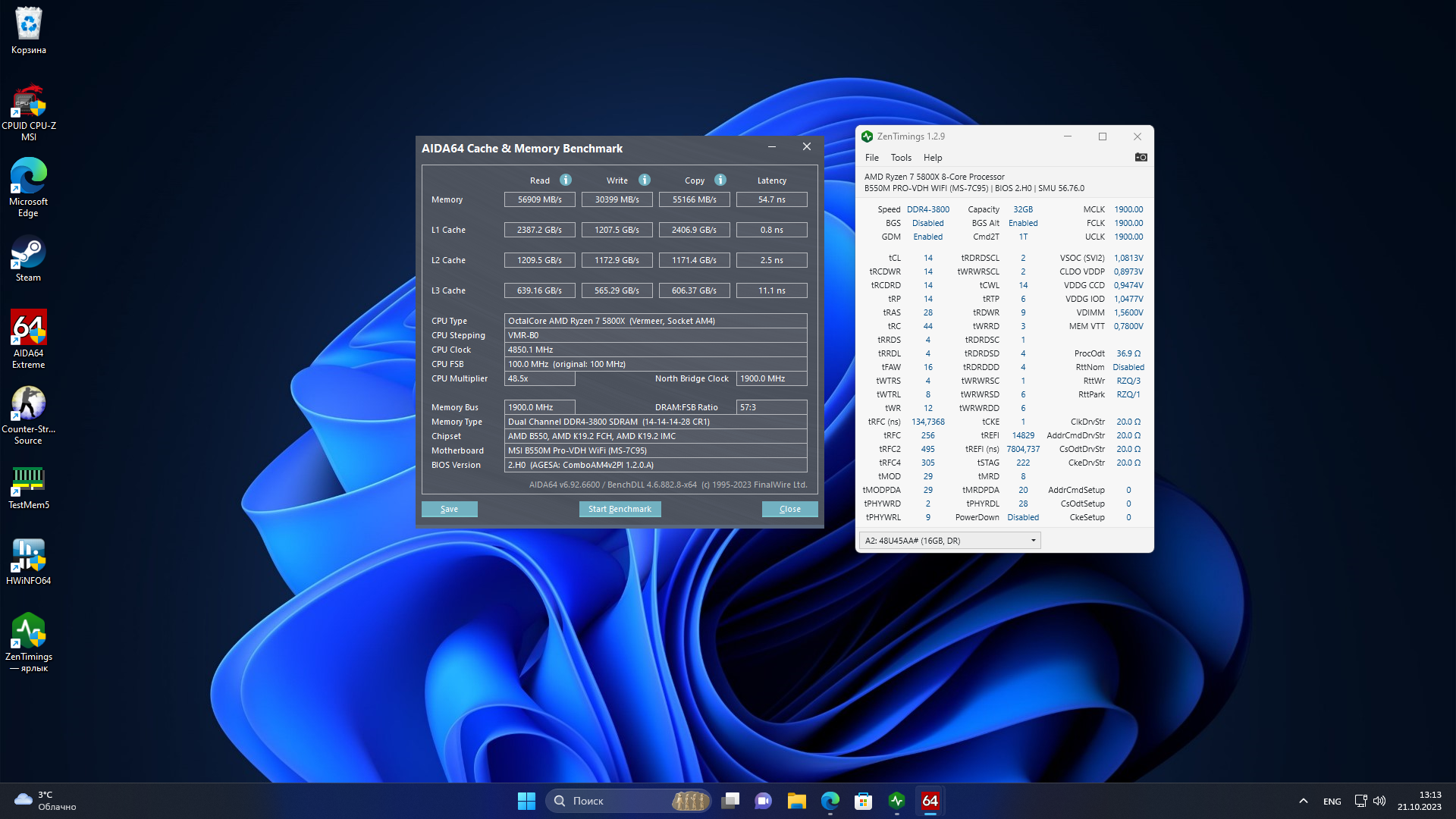Open File Explorer from the taskbar

[x=796, y=801]
